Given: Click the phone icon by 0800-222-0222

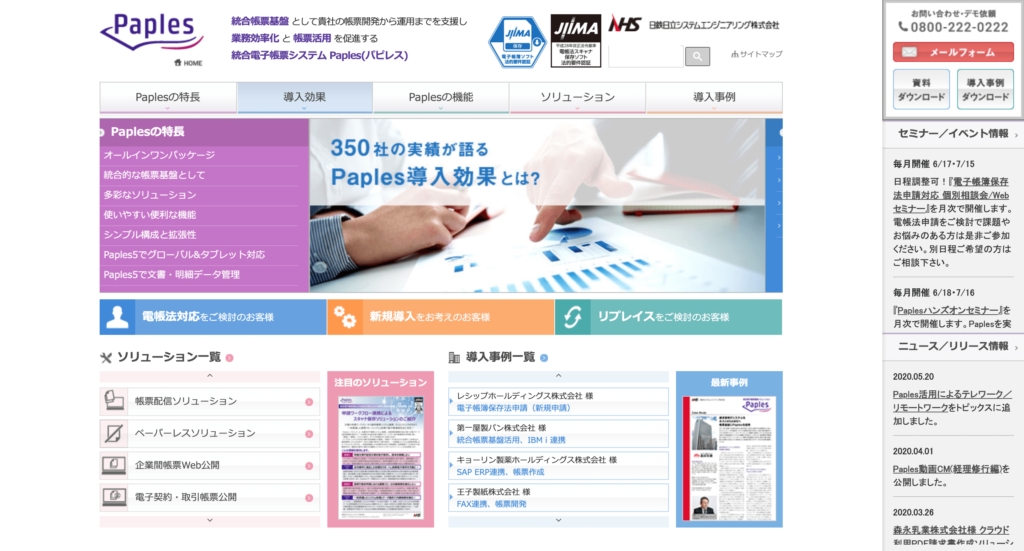Looking at the screenshot, I should pos(903,27).
